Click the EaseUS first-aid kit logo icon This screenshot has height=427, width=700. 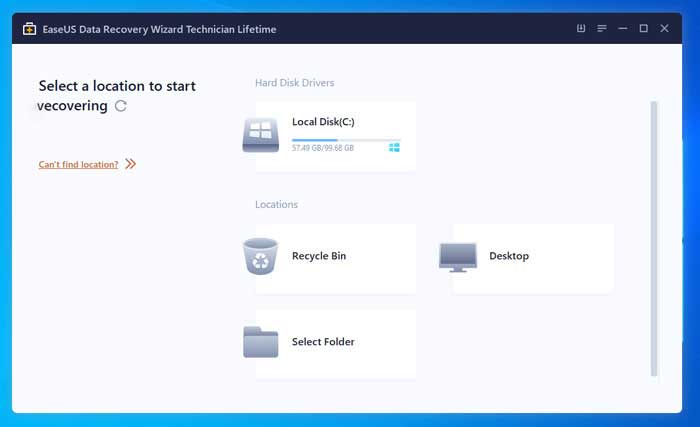(29, 29)
